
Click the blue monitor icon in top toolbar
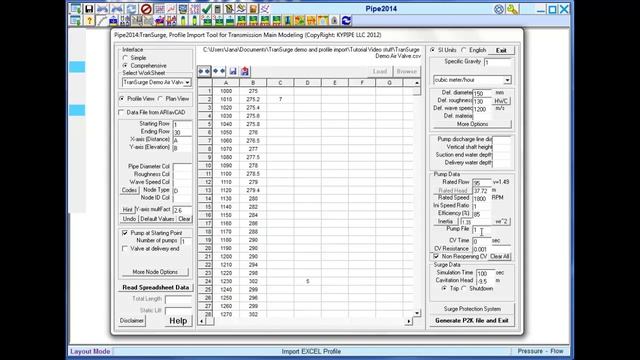183,9
